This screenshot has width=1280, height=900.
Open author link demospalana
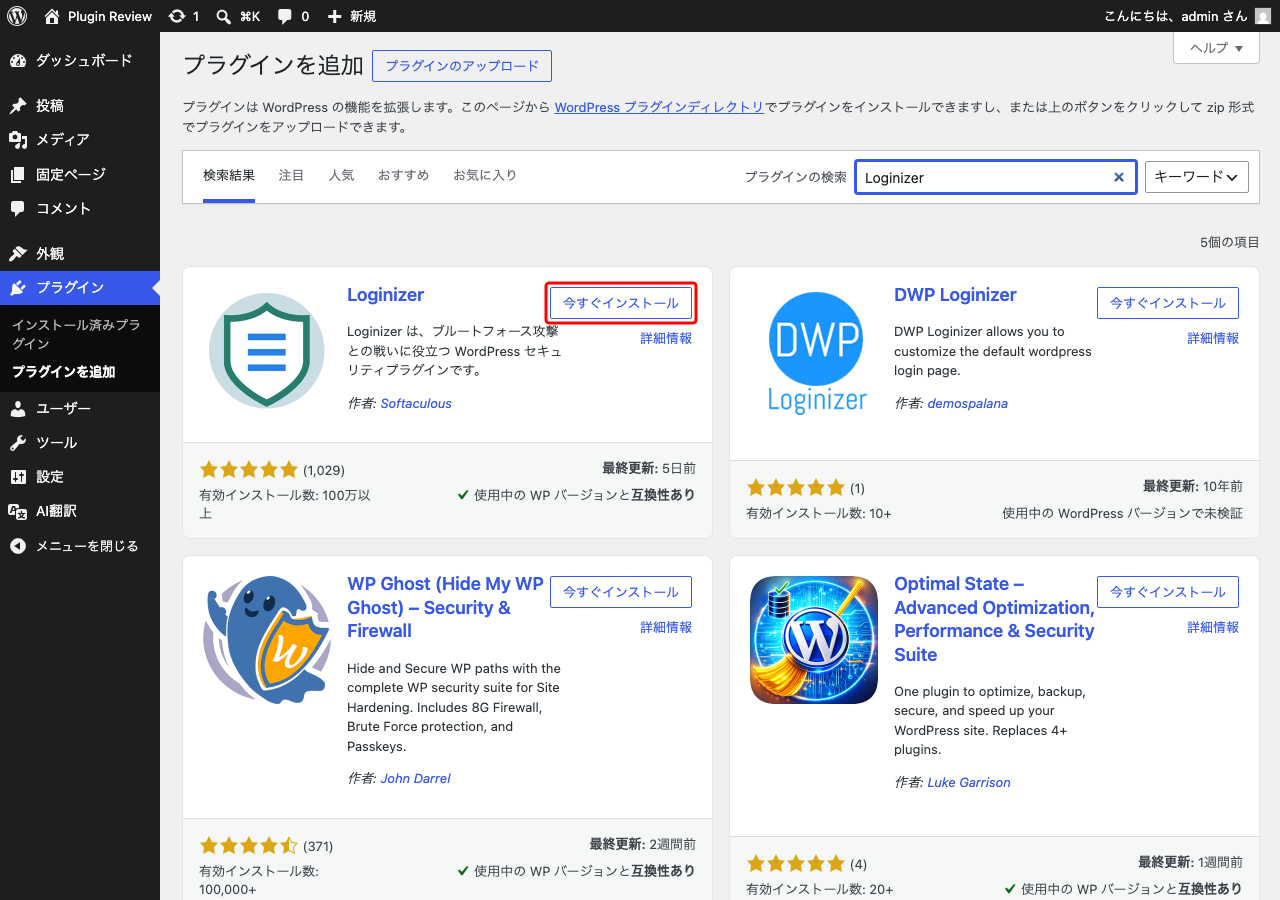[x=968, y=404]
